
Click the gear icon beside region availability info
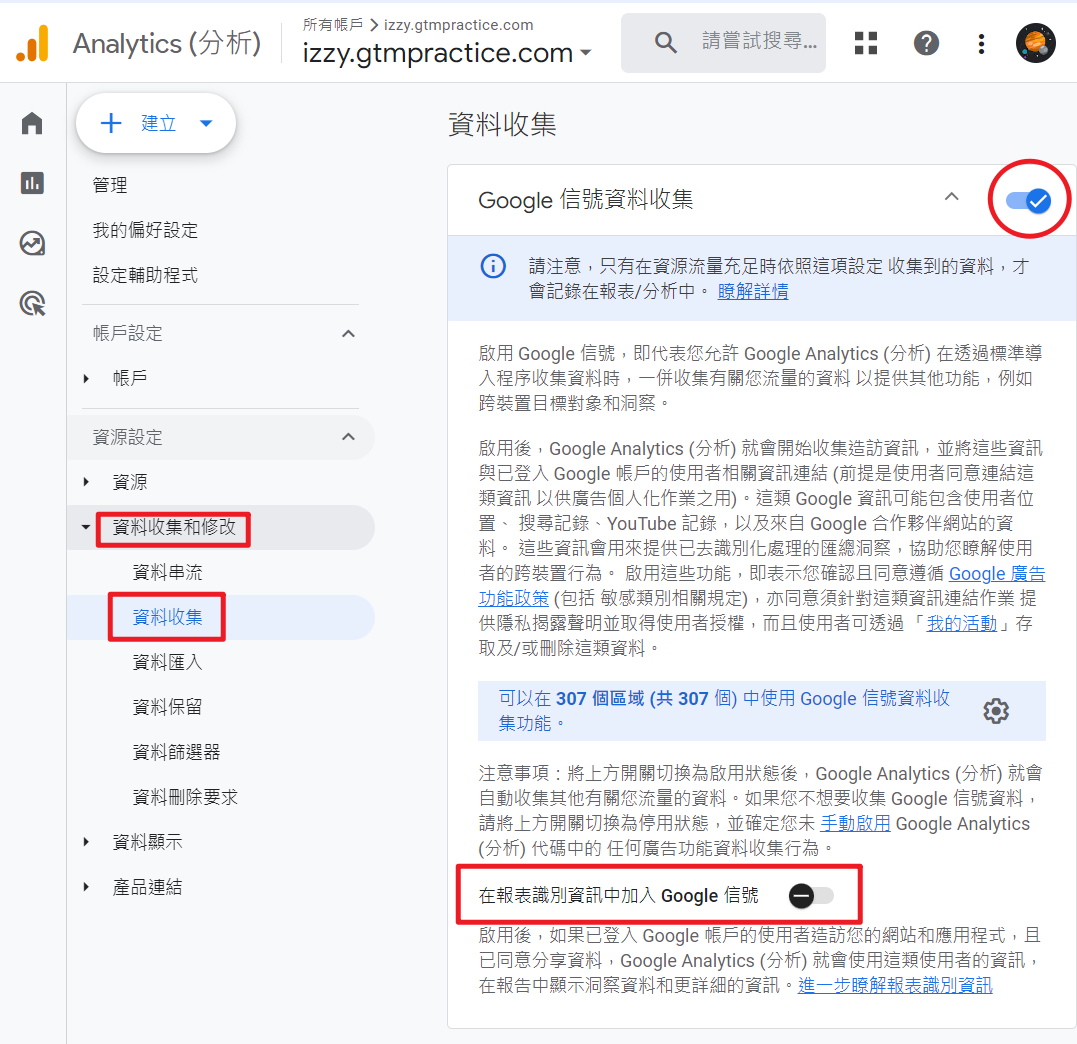coord(996,710)
